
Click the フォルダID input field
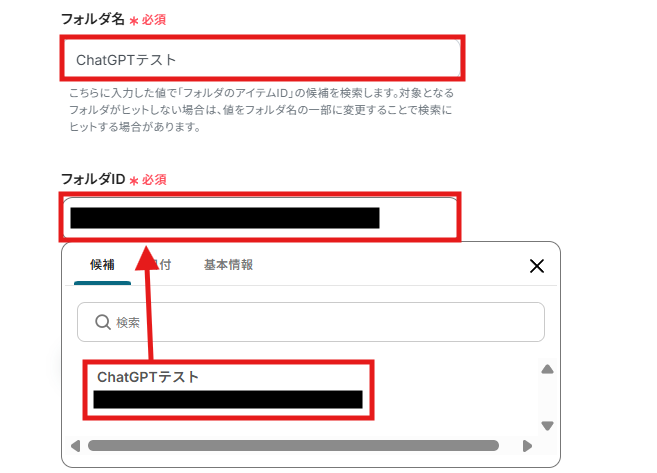click(260, 217)
